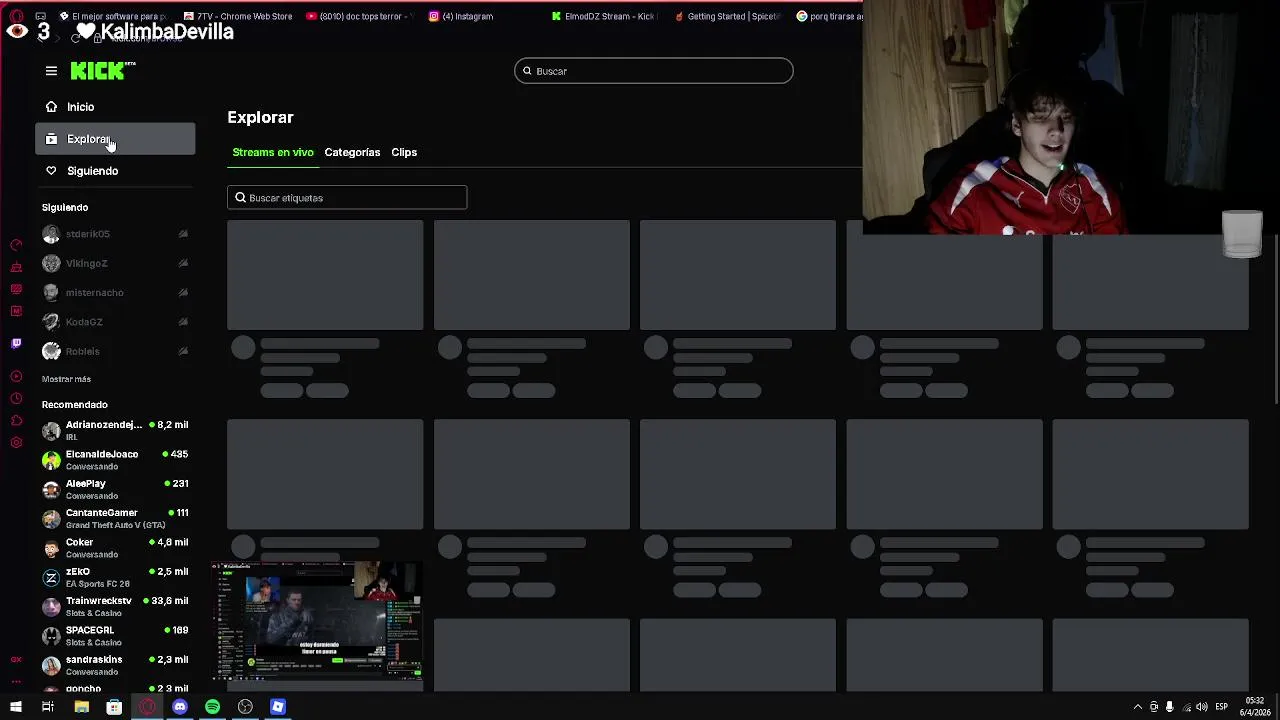Click the Opera menu logo button

click(x=16, y=16)
